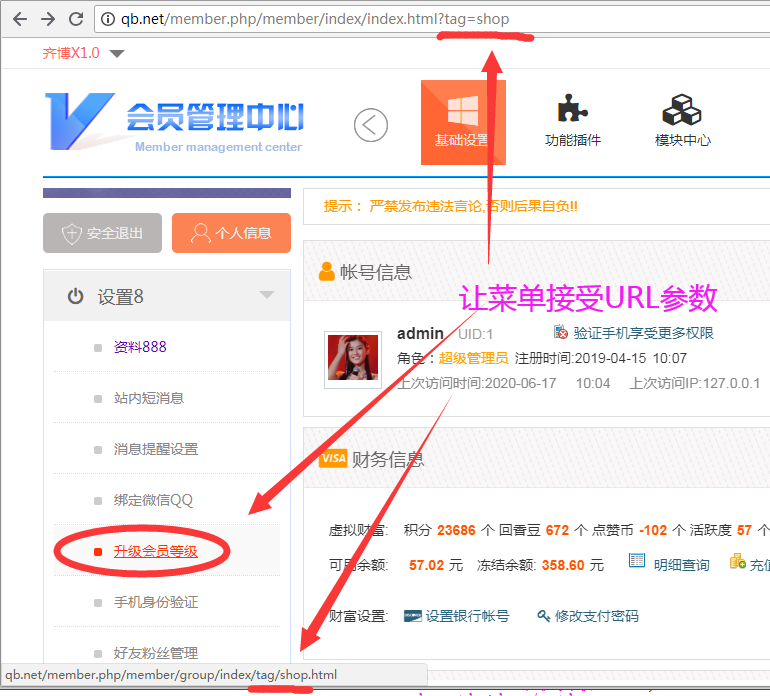Click the admin avatar thumbnail
The width and height of the screenshot is (770, 696).
352,359
